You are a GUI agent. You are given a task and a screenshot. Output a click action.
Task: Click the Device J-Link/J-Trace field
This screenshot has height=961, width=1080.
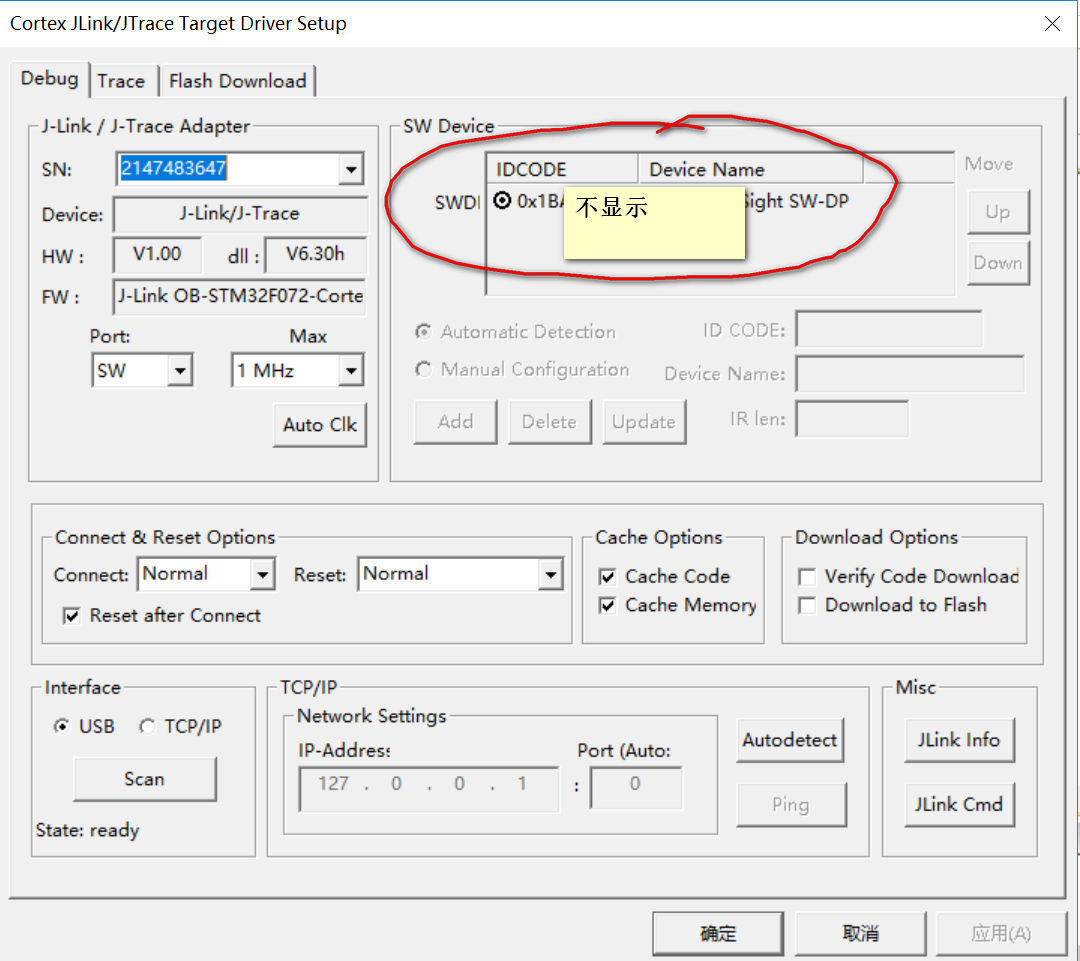tap(240, 214)
